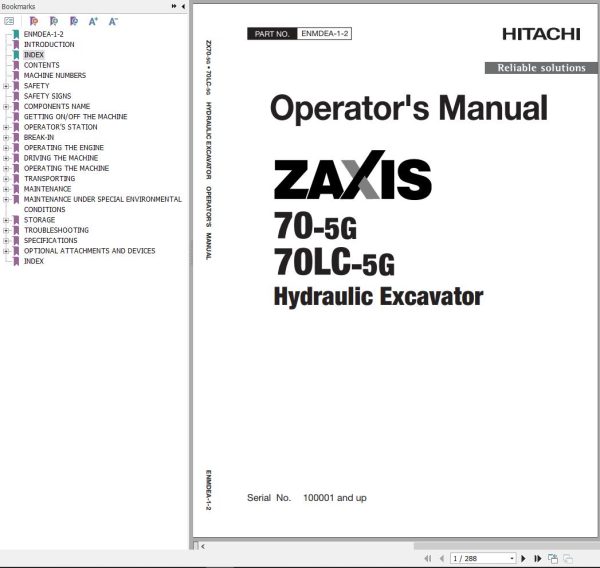
Task: Expand the COMPONENTS NAME bookmark
Action: (6, 107)
